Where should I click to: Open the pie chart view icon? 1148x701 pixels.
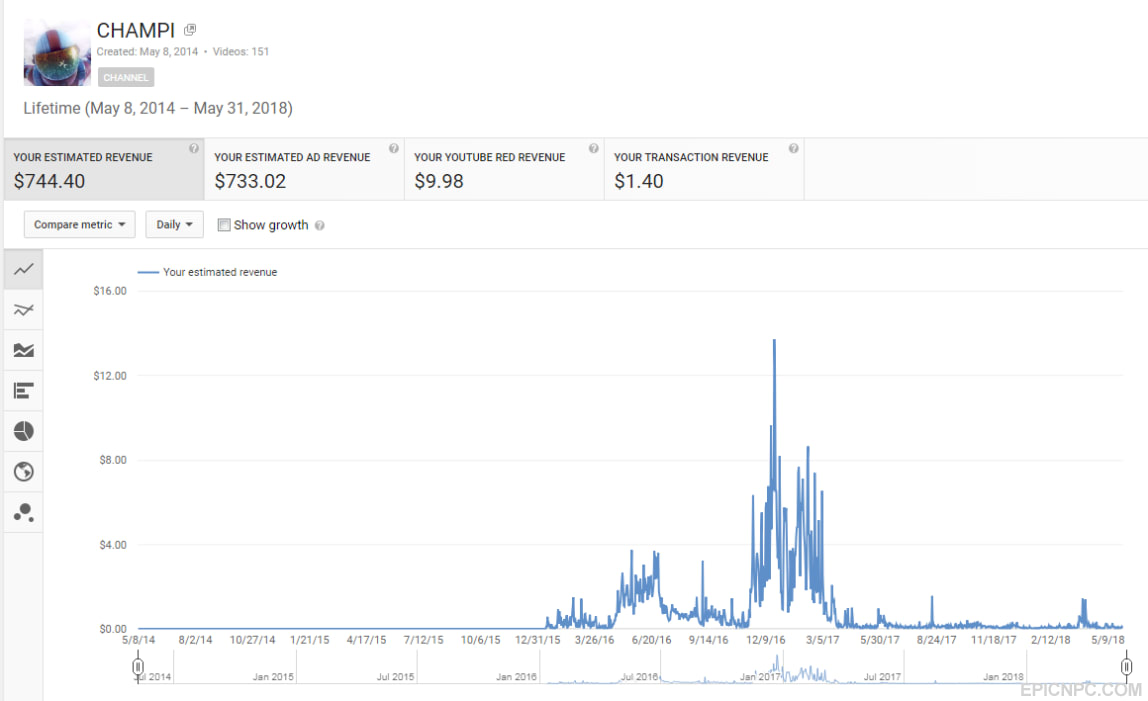coord(23,431)
